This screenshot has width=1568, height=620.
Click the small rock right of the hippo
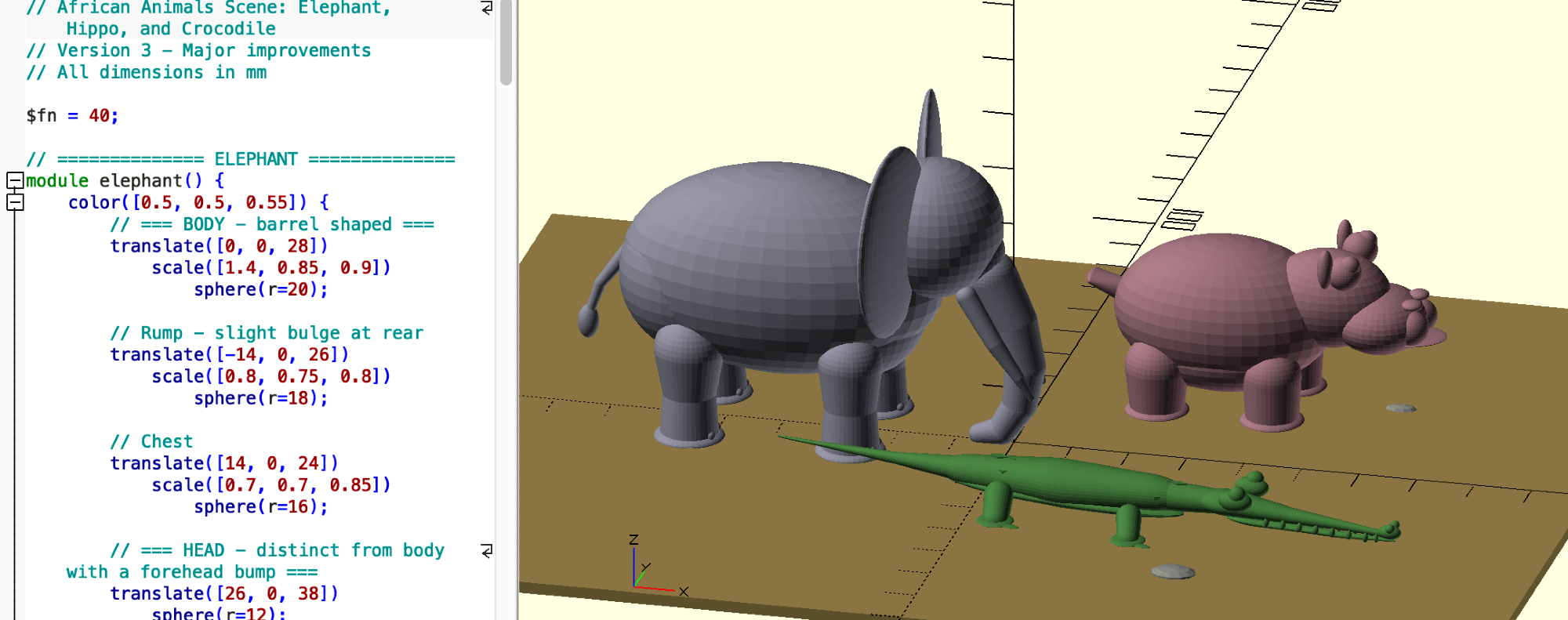click(1400, 408)
